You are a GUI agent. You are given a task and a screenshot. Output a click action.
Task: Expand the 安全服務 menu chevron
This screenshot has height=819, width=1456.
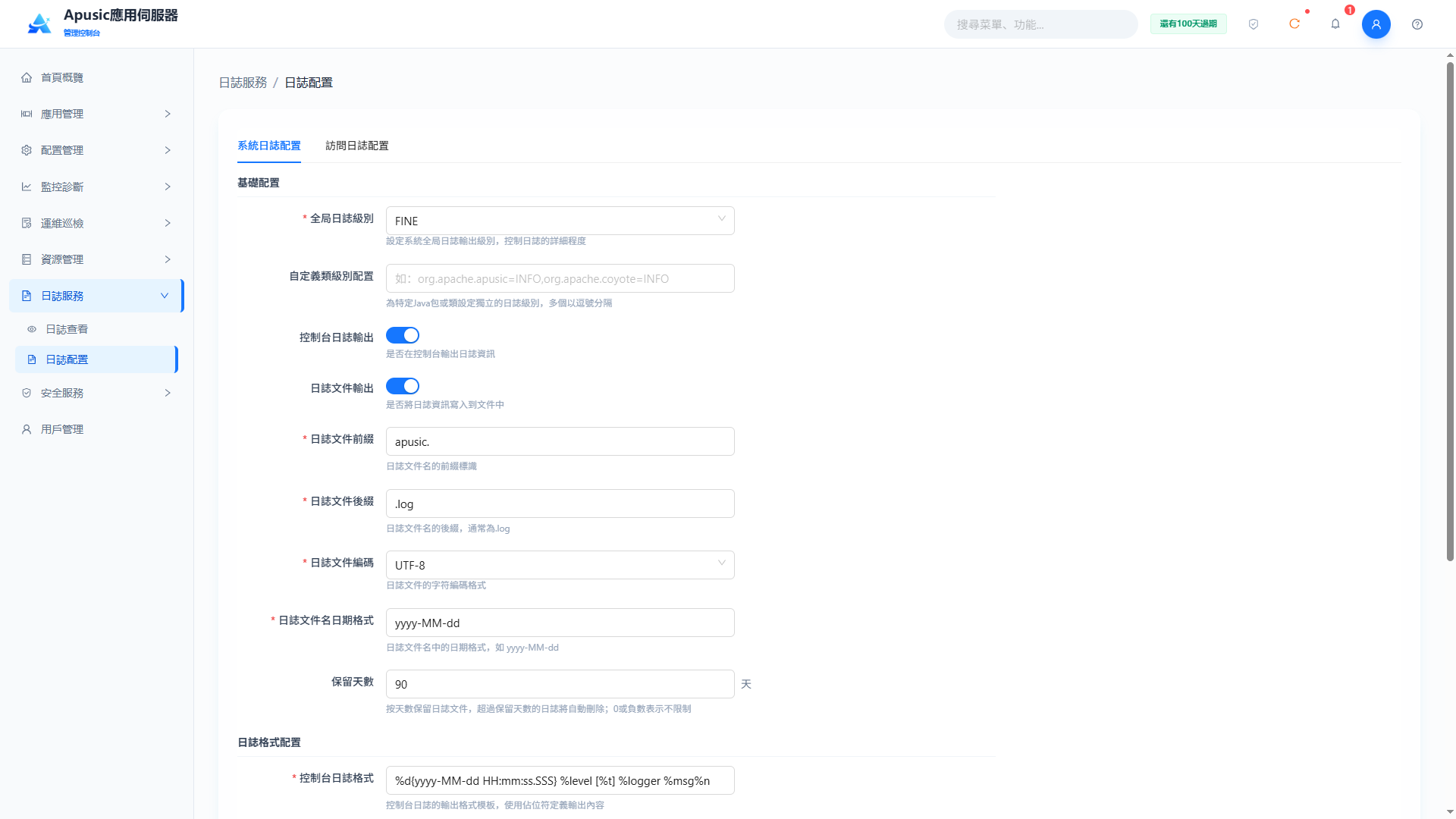click(168, 393)
